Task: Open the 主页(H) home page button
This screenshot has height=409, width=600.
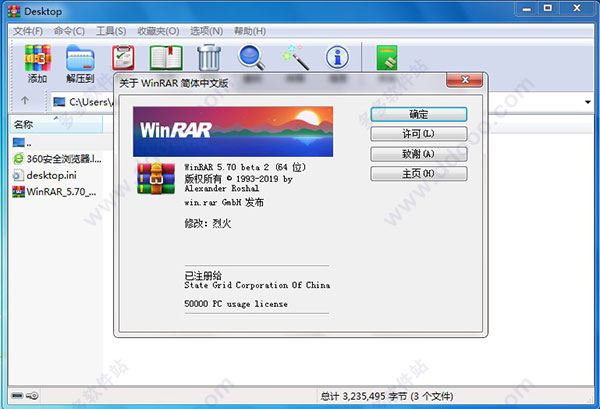Action: tap(419, 174)
